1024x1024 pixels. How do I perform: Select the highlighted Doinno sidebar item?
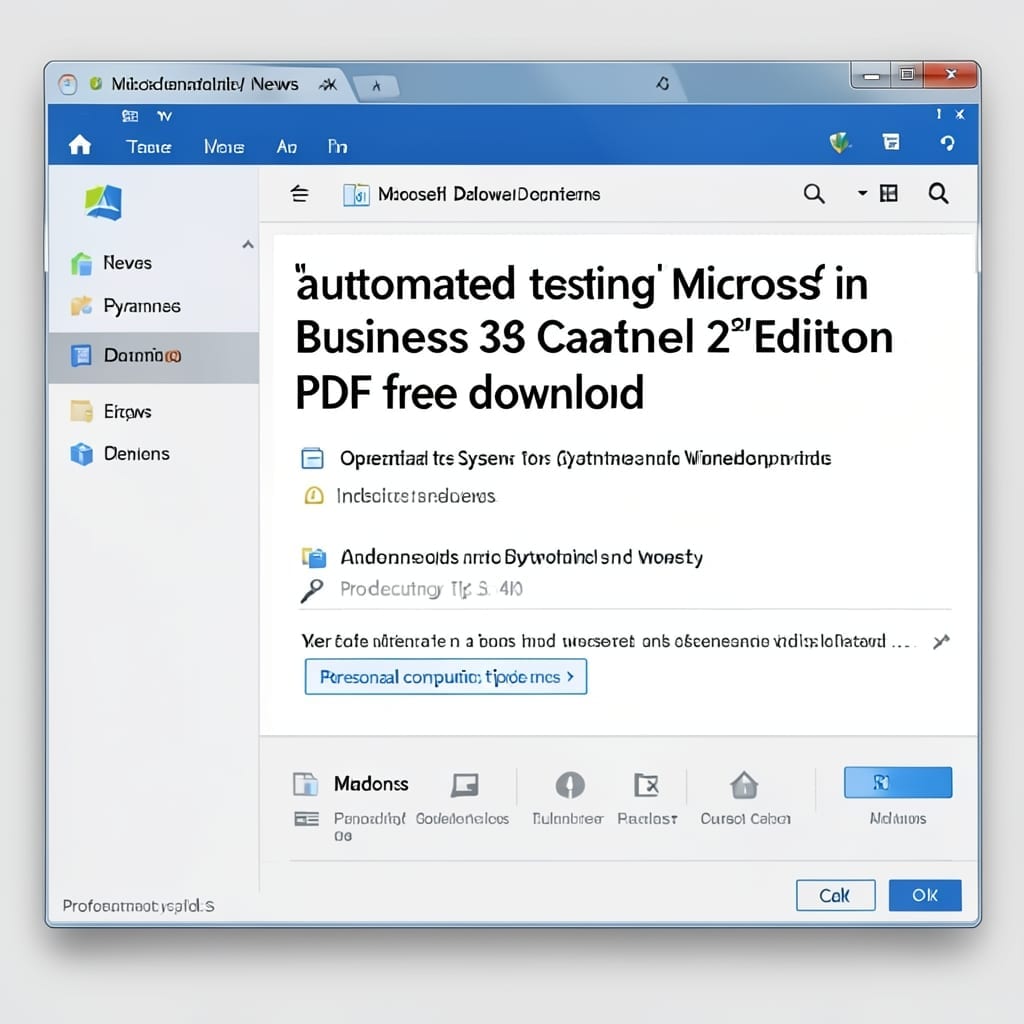point(153,357)
